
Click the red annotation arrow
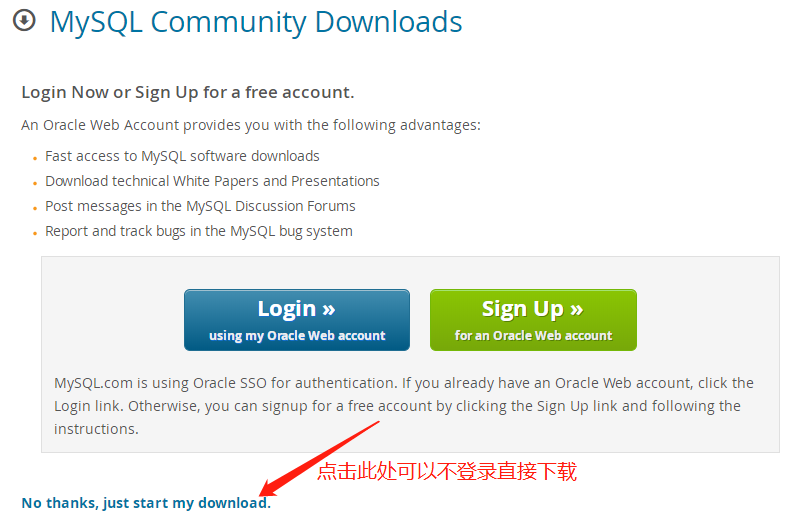click(319, 458)
